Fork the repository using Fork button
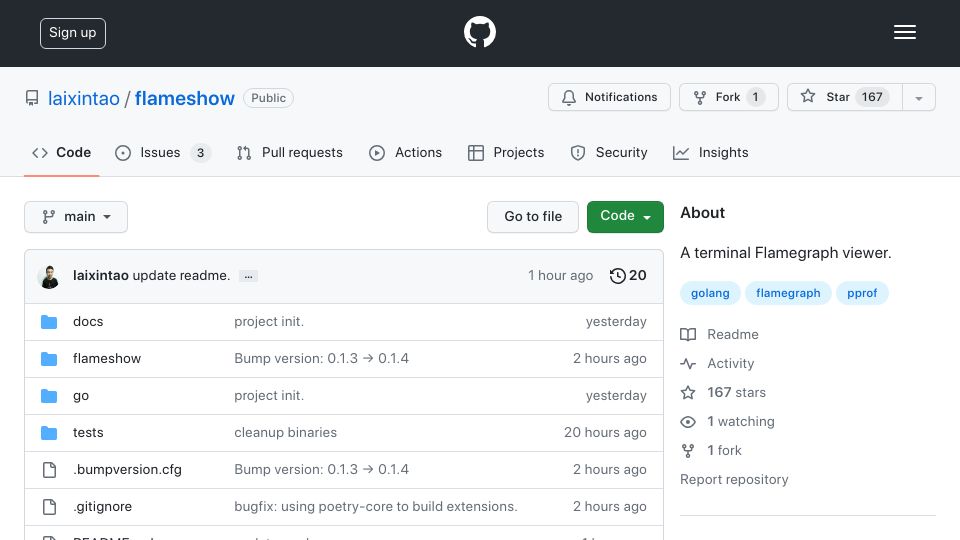960x540 pixels. (729, 97)
